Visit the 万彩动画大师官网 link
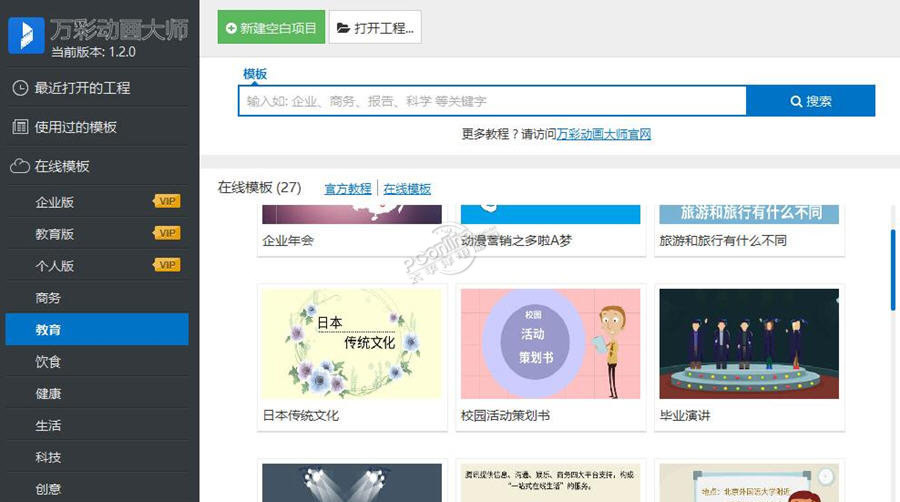 [603, 134]
